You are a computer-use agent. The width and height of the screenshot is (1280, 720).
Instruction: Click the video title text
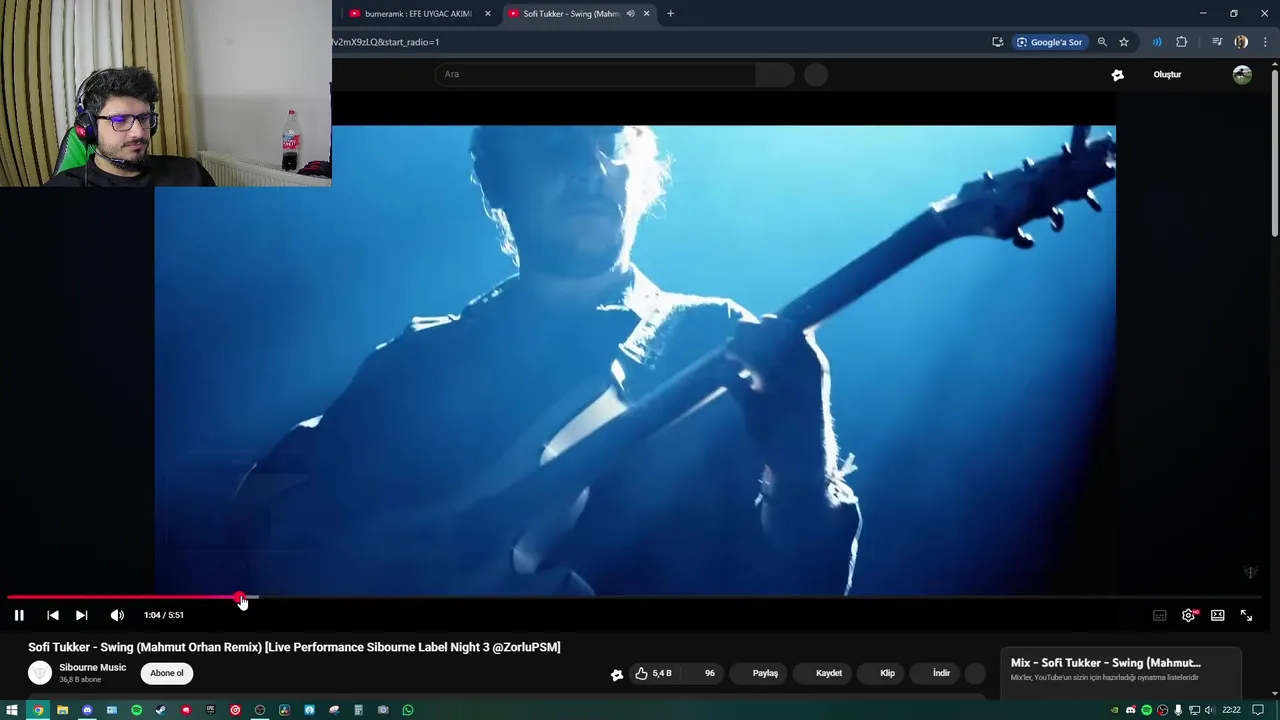pyautogui.click(x=294, y=647)
